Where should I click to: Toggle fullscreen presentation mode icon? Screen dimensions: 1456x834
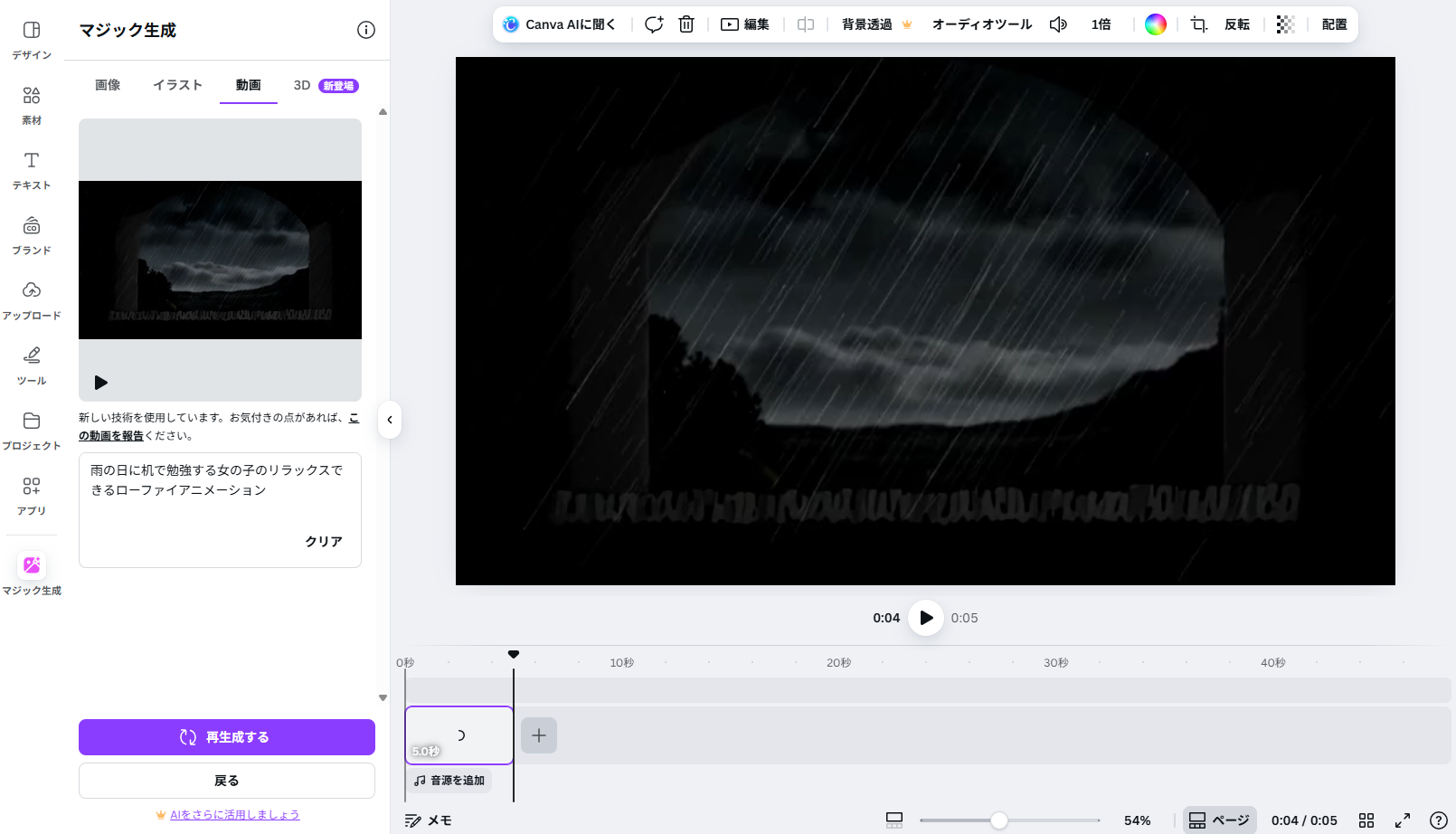click(1403, 820)
